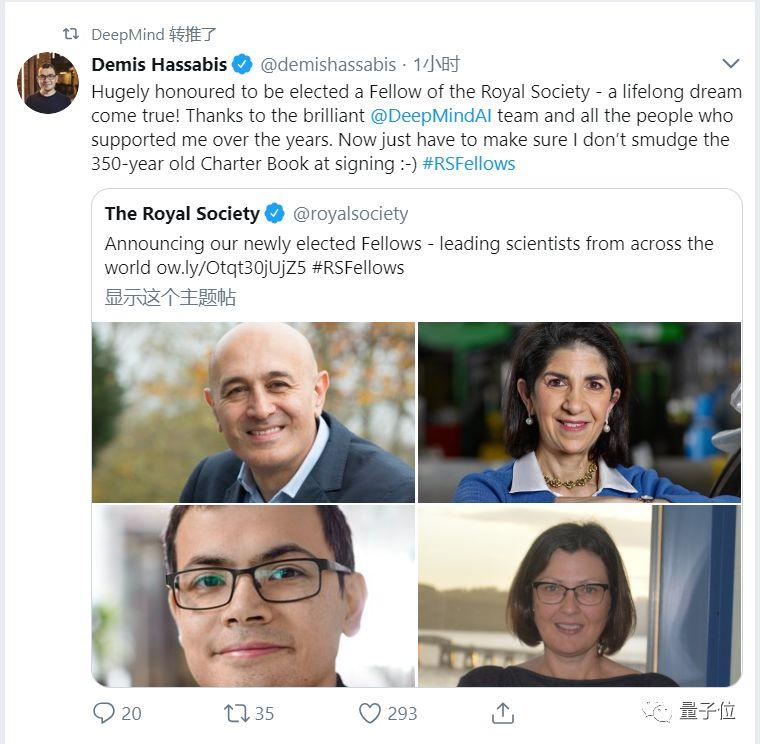Viewport: 760px width, 744px height.
Task: Click the reply speech bubble icon
Action: [x=104, y=712]
